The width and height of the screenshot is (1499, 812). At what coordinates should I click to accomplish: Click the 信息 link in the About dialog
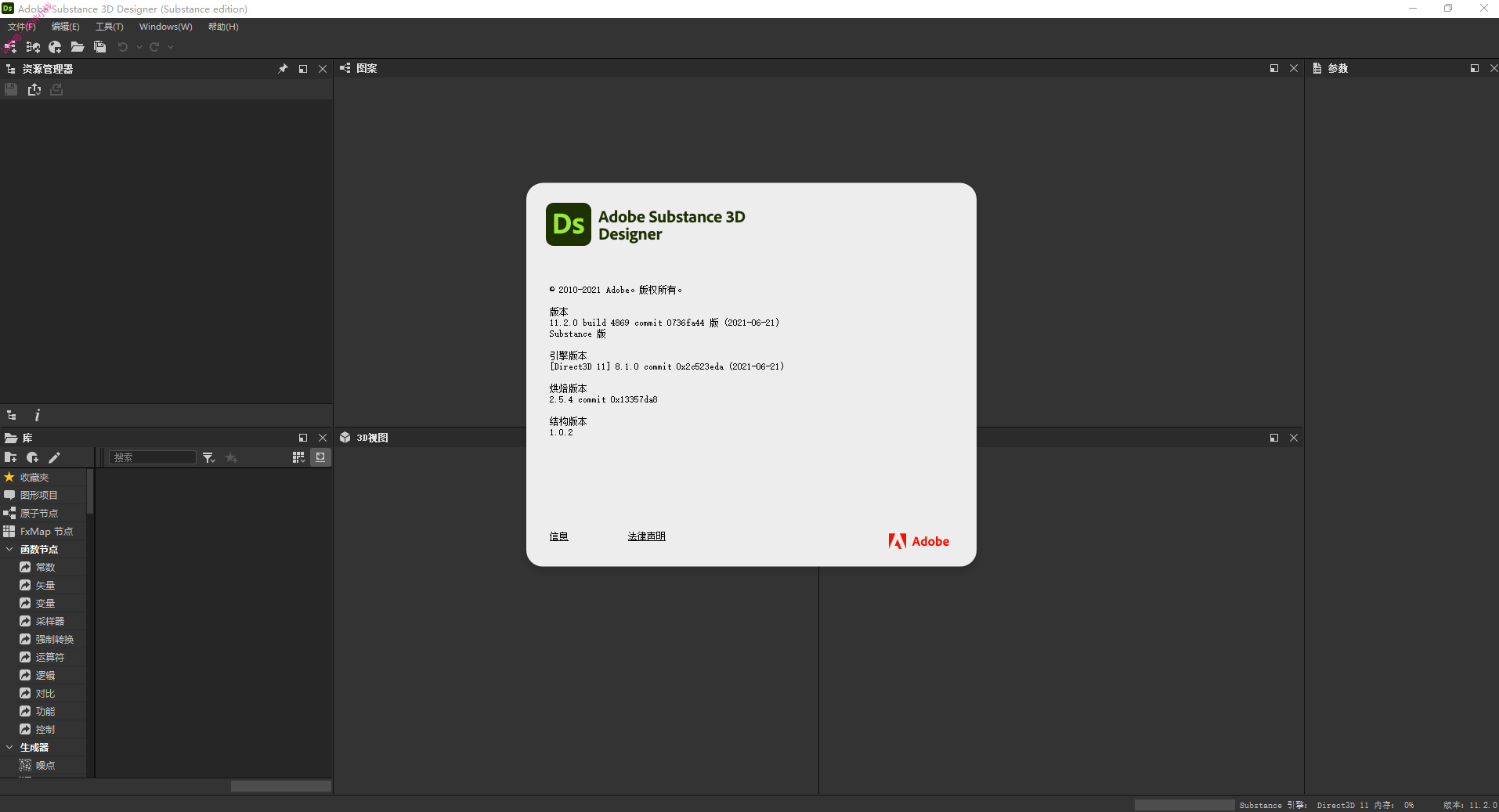tap(558, 536)
